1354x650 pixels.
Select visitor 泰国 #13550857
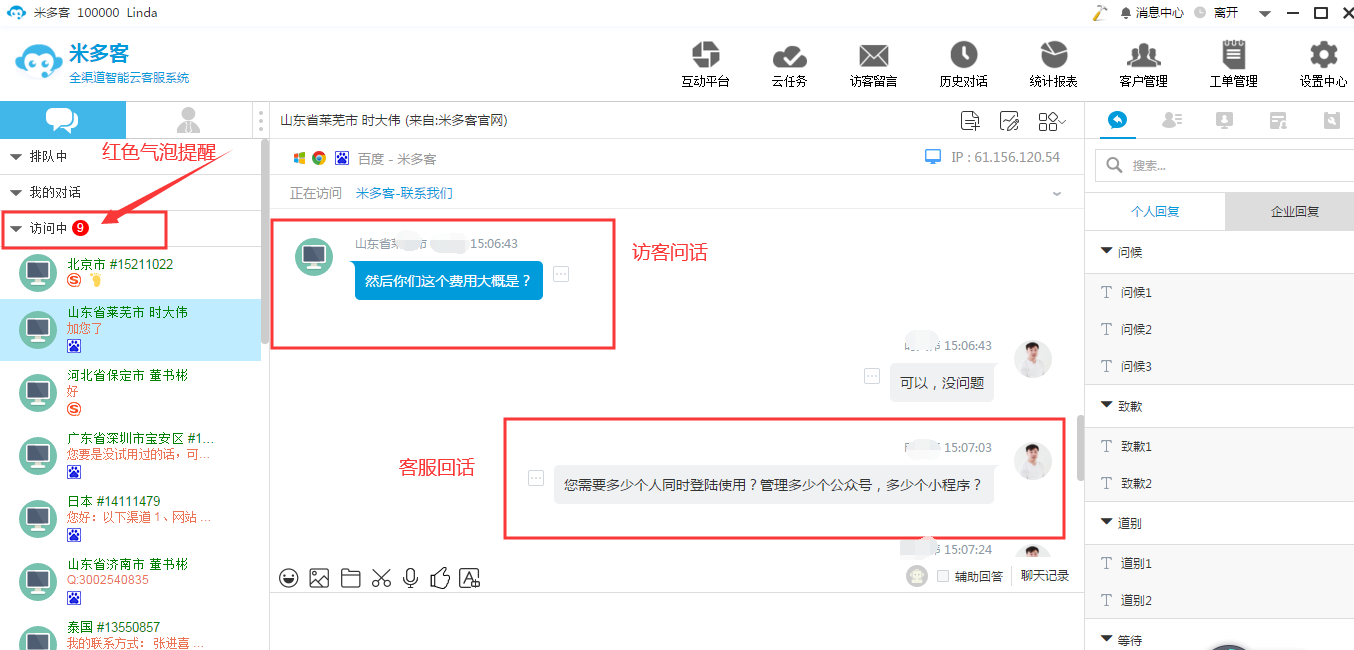130,635
